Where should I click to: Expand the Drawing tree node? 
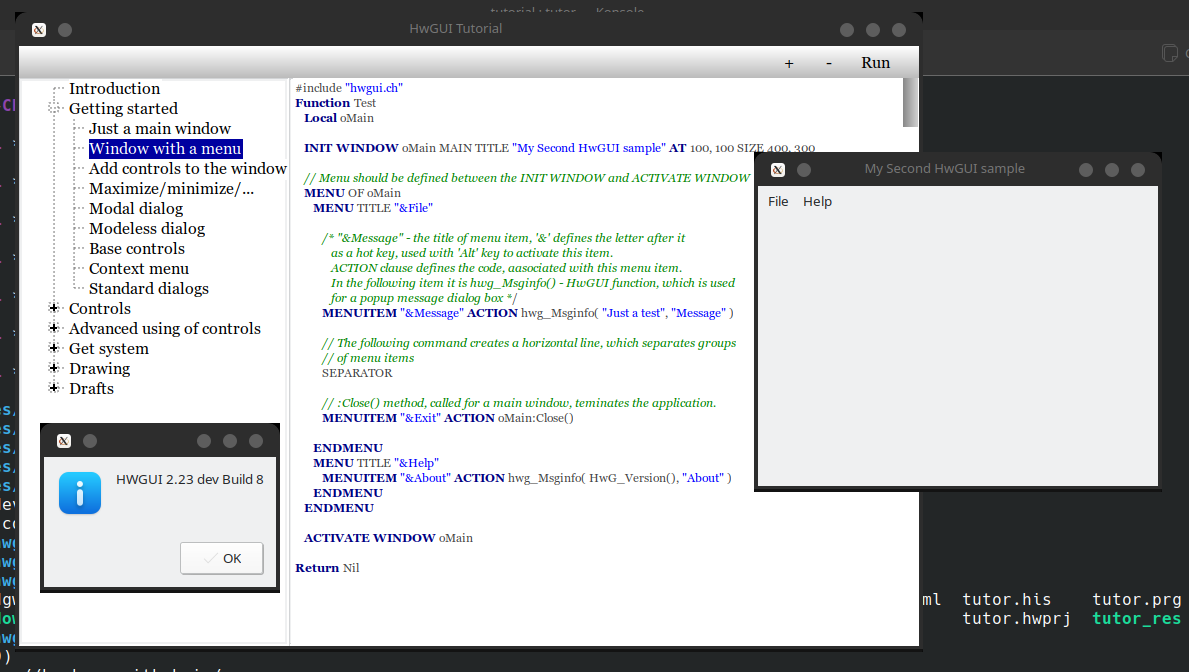[54, 368]
